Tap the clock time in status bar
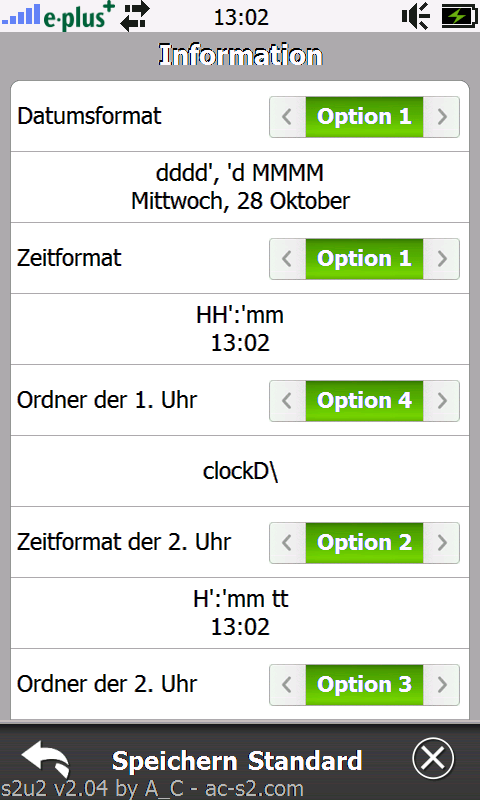The width and height of the screenshot is (480, 800). [241, 18]
